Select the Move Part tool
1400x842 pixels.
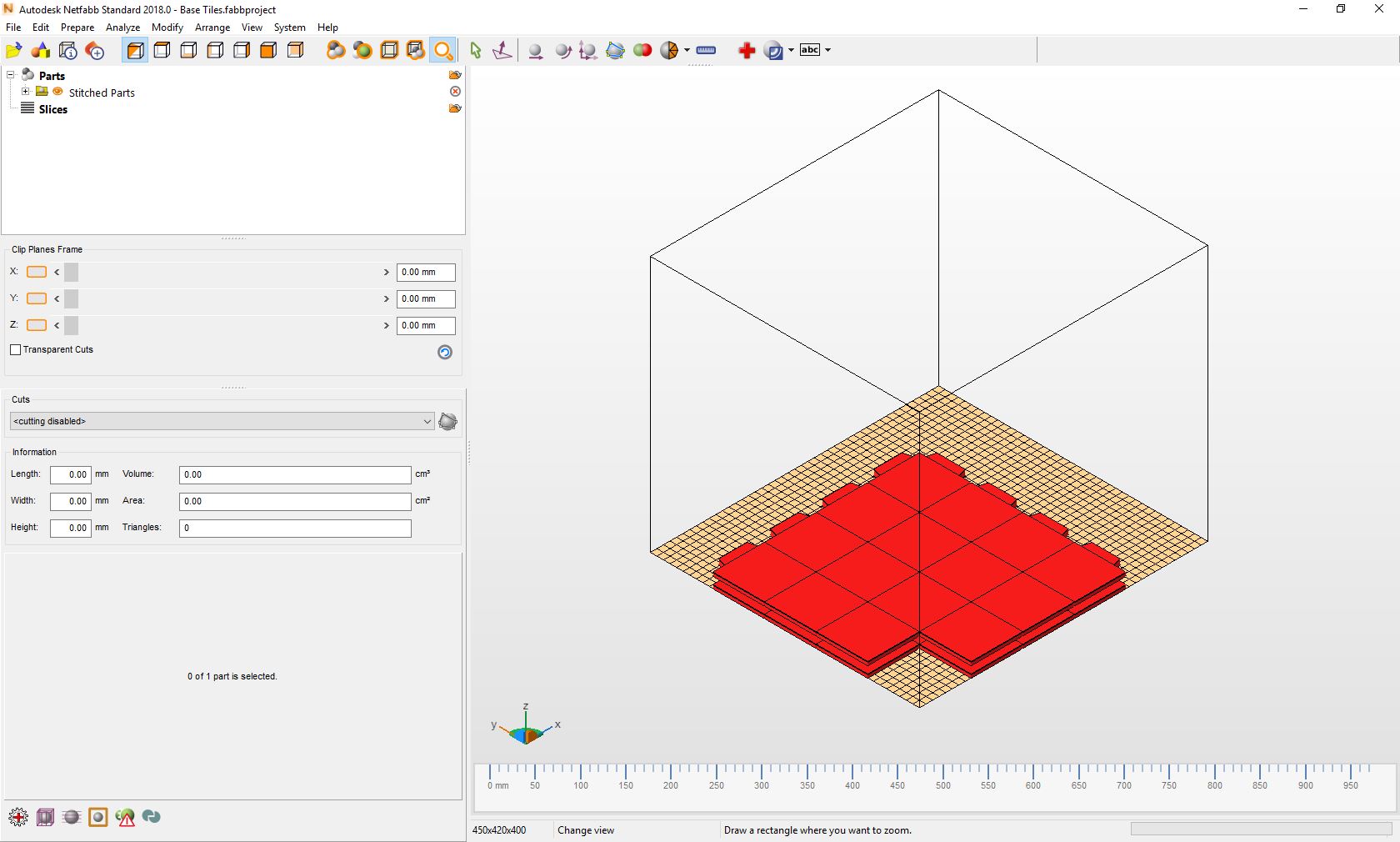point(536,51)
